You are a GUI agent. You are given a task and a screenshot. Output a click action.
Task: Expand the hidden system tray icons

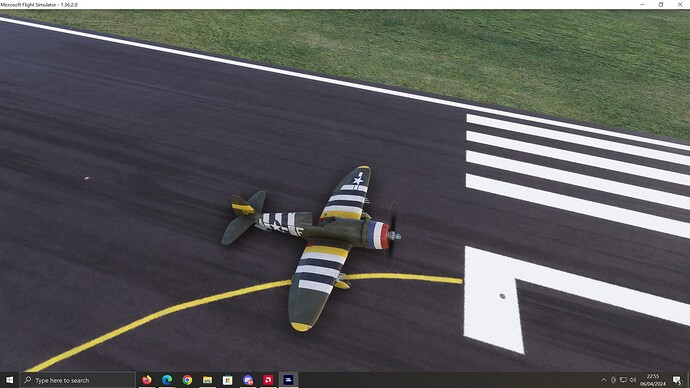pyautogui.click(x=603, y=380)
